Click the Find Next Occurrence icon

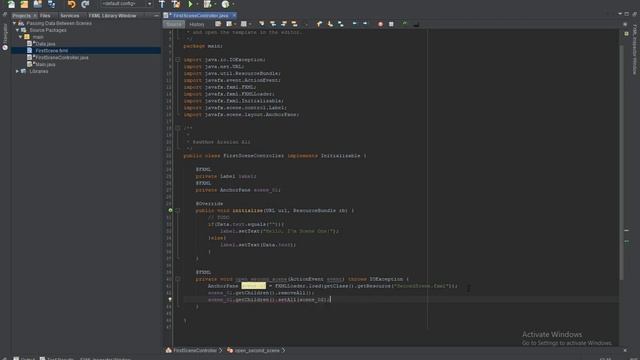(284, 24)
